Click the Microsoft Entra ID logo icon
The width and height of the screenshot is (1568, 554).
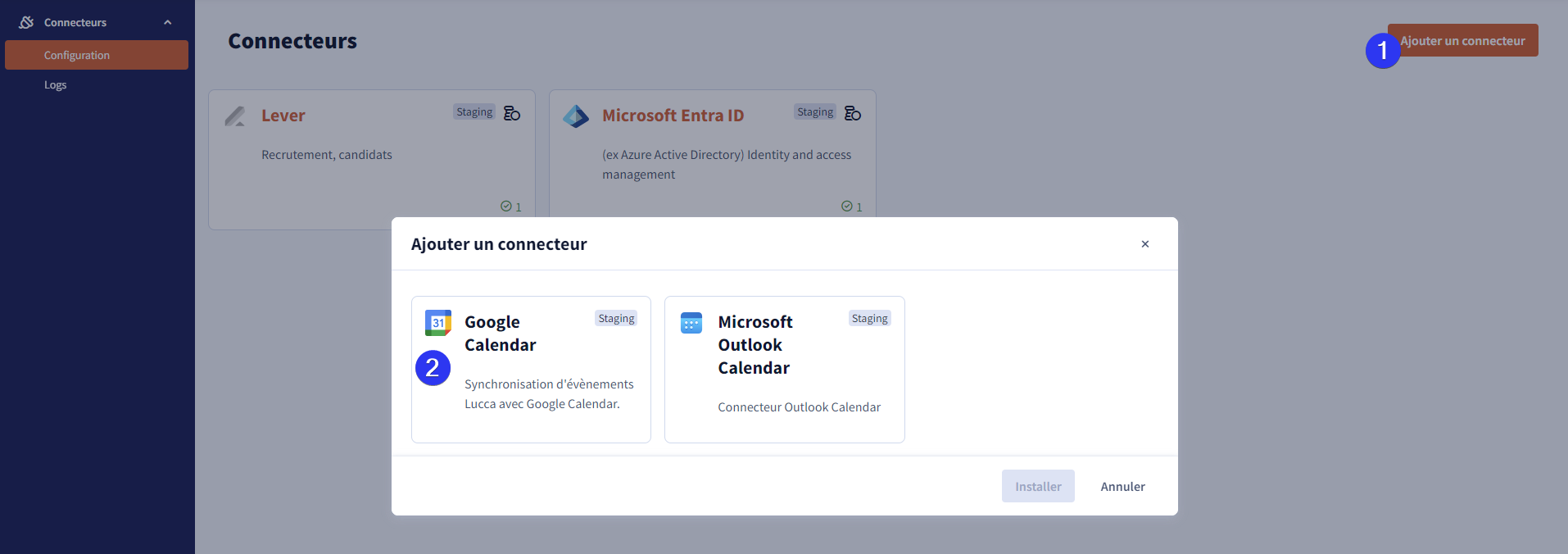[x=576, y=116]
